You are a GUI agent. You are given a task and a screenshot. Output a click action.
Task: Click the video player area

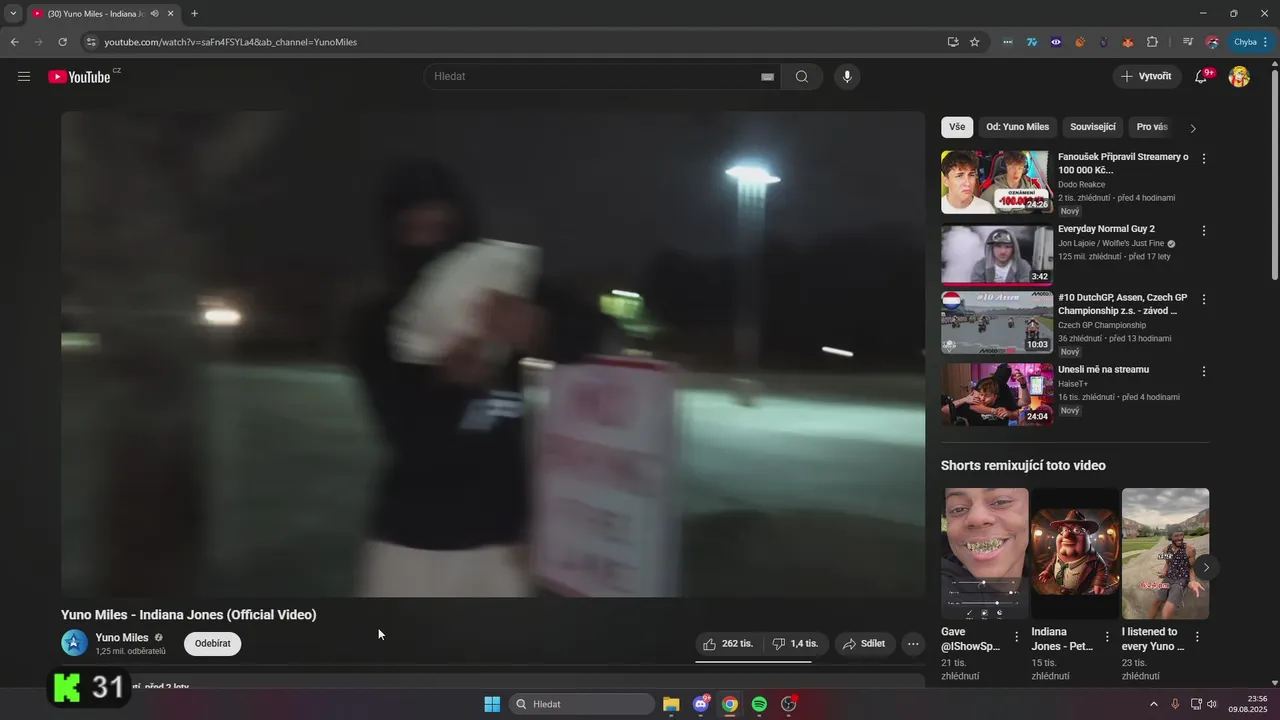(493, 354)
